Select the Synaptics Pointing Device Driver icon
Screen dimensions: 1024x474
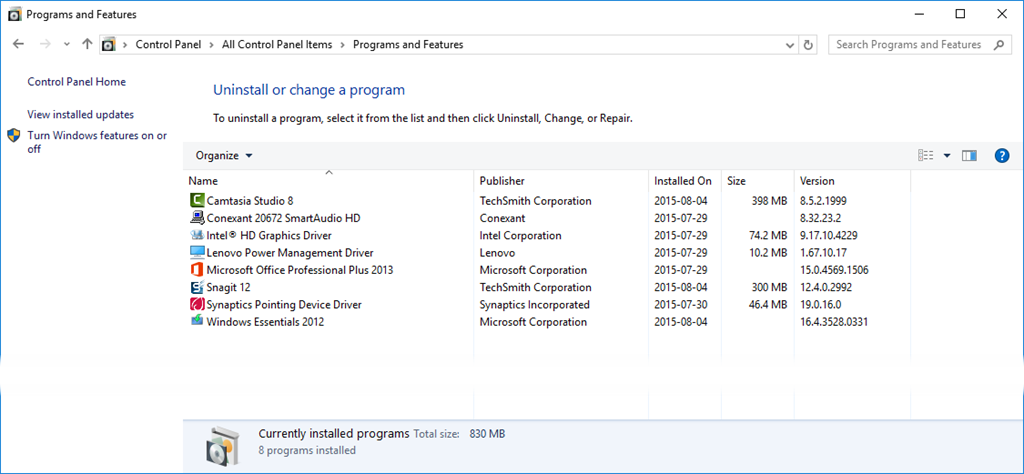197,305
